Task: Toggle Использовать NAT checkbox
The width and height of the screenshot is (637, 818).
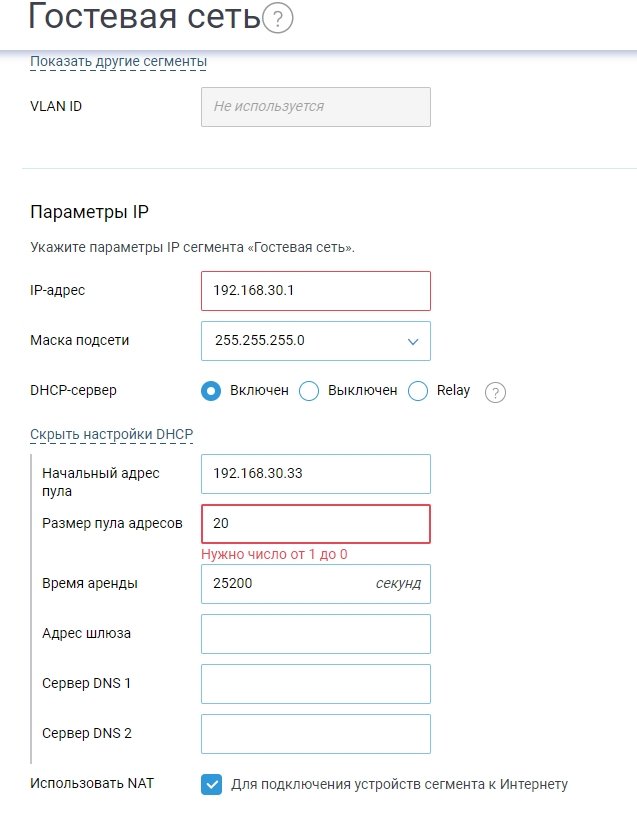Action: point(211,784)
